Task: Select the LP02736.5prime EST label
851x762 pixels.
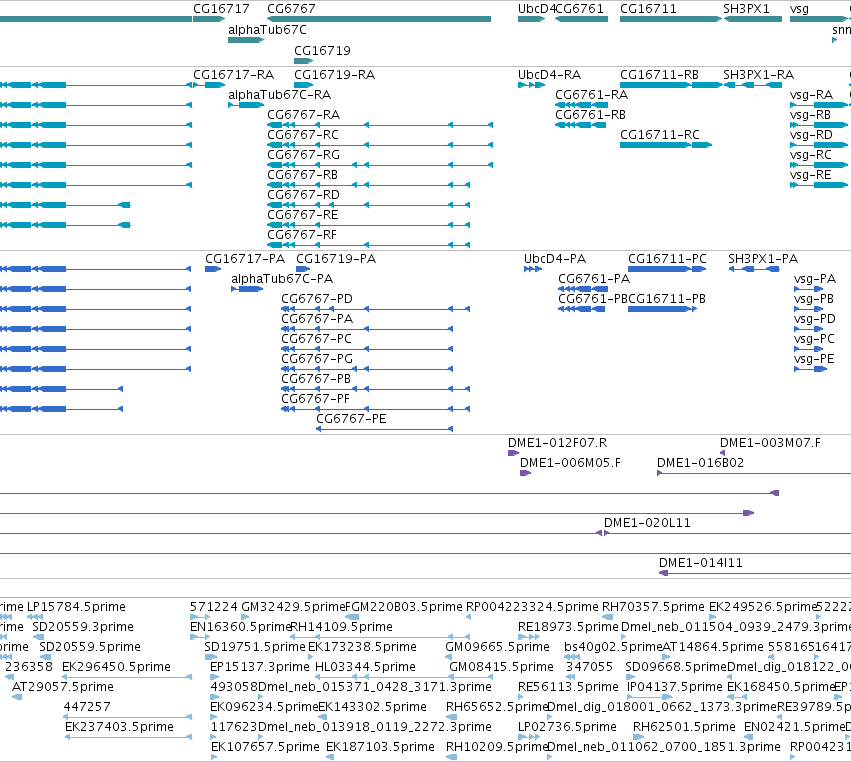Action: pos(567,727)
